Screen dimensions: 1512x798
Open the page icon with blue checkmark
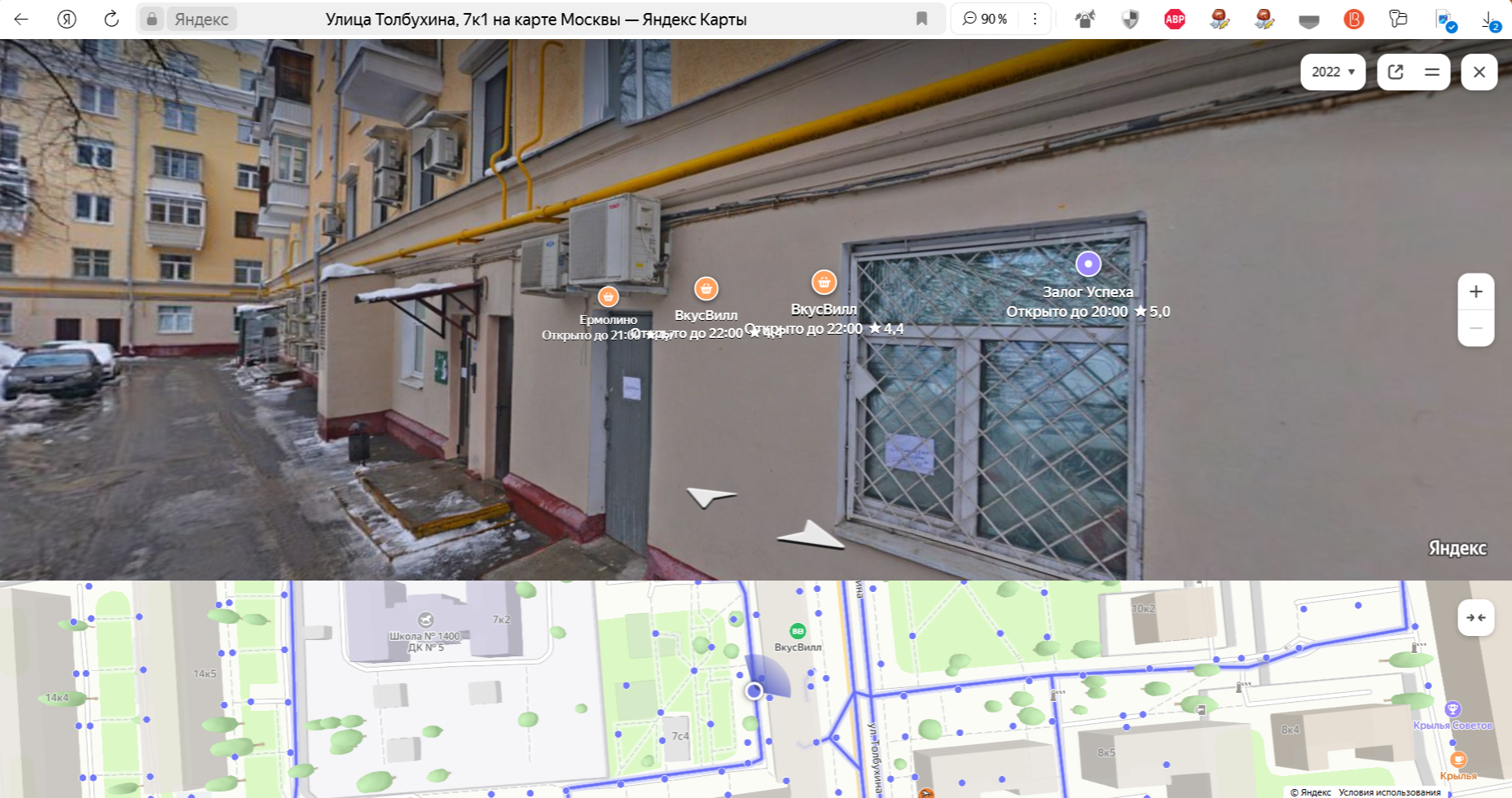tap(1445, 20)
